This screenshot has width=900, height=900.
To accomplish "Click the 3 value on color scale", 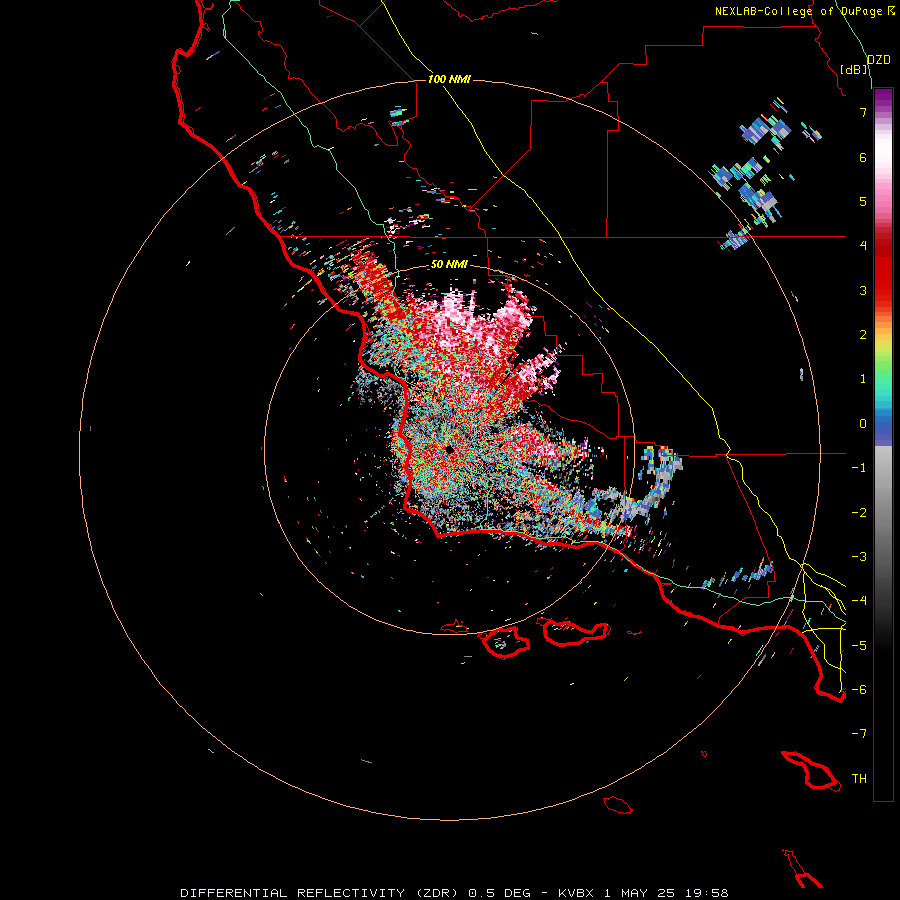I will pyautogui.click(x=863, y=290).
